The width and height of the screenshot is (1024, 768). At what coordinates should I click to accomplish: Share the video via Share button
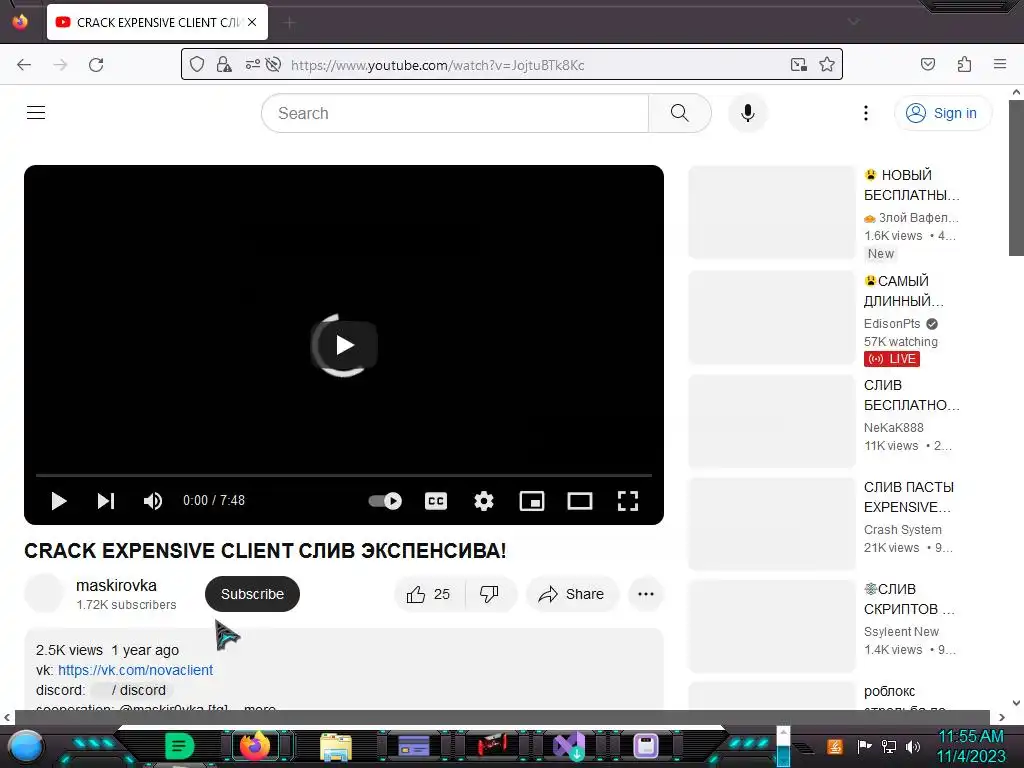pyautogui.click(x=571, y=594)
